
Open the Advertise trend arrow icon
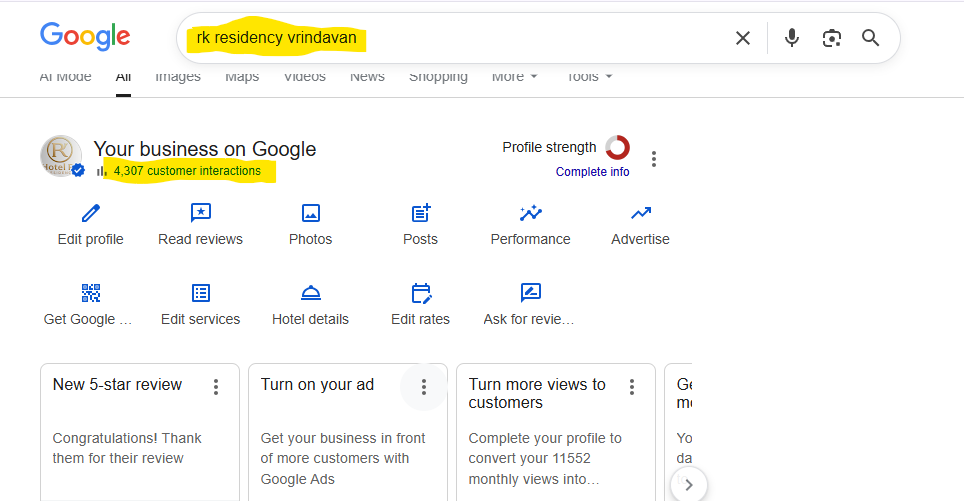[641, 213]
